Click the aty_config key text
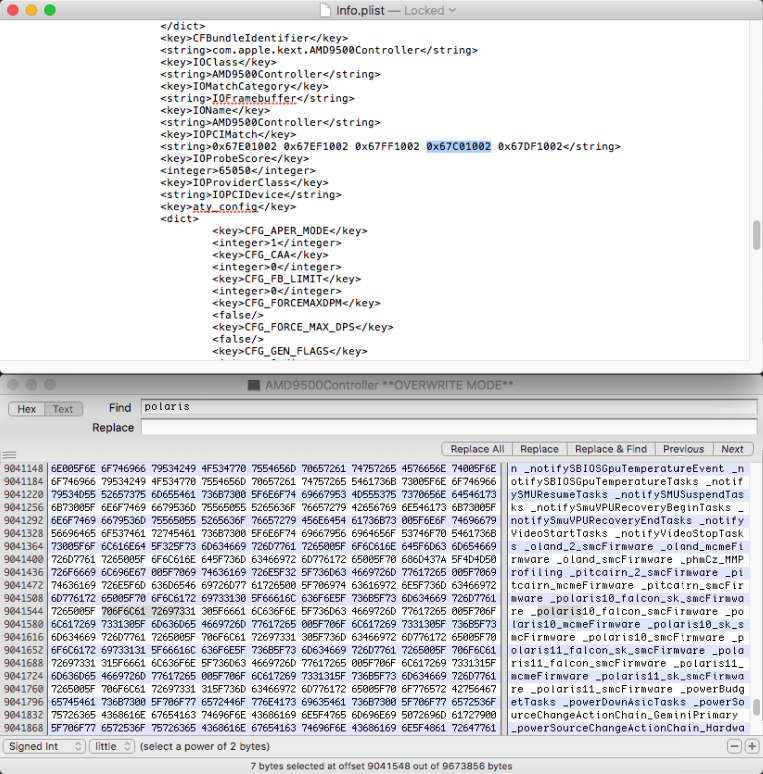763x774 pixels. tap(225, 207)
